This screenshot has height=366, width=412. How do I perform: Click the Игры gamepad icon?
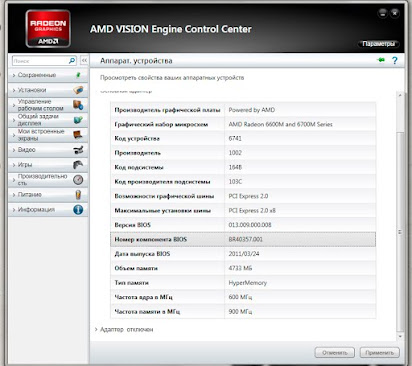click(78, 165)
